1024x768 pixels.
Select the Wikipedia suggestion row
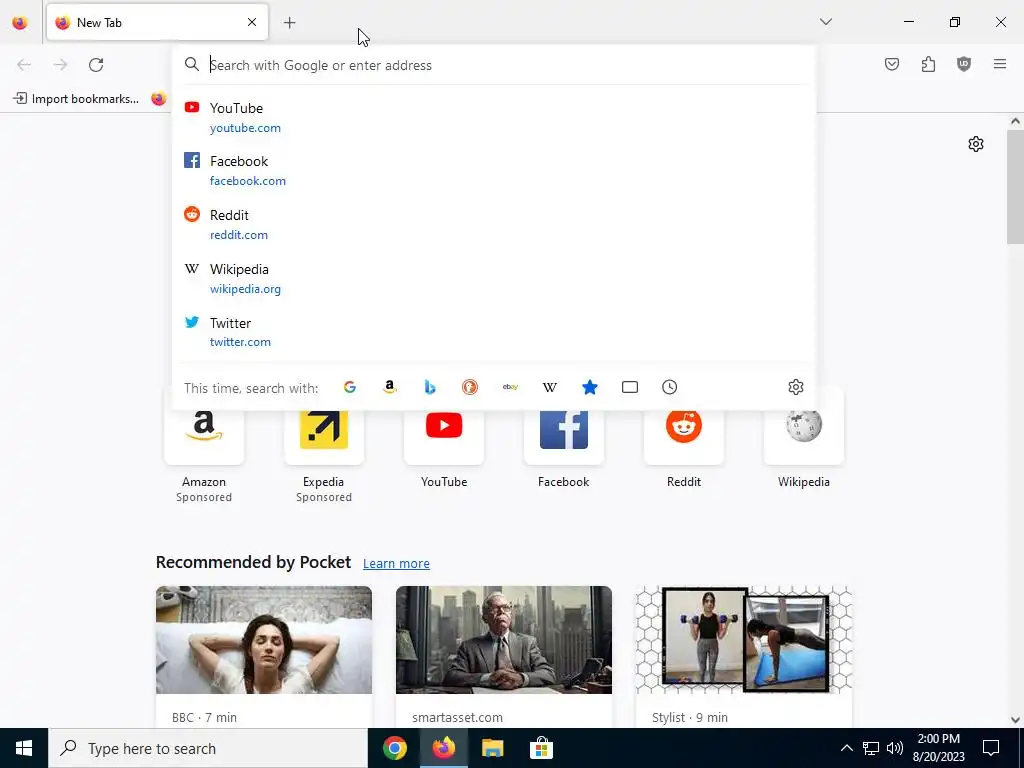[494, 278]
